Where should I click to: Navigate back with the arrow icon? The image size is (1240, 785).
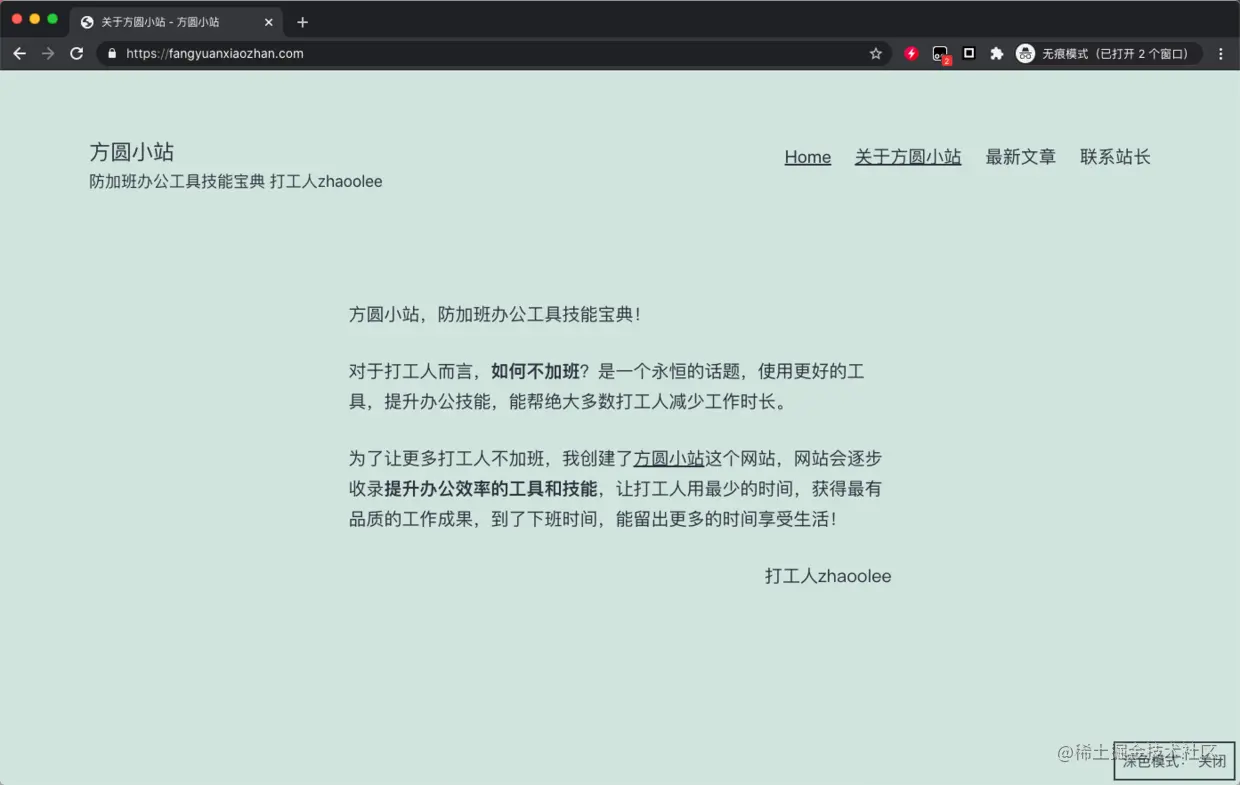[x=19, y=53]
